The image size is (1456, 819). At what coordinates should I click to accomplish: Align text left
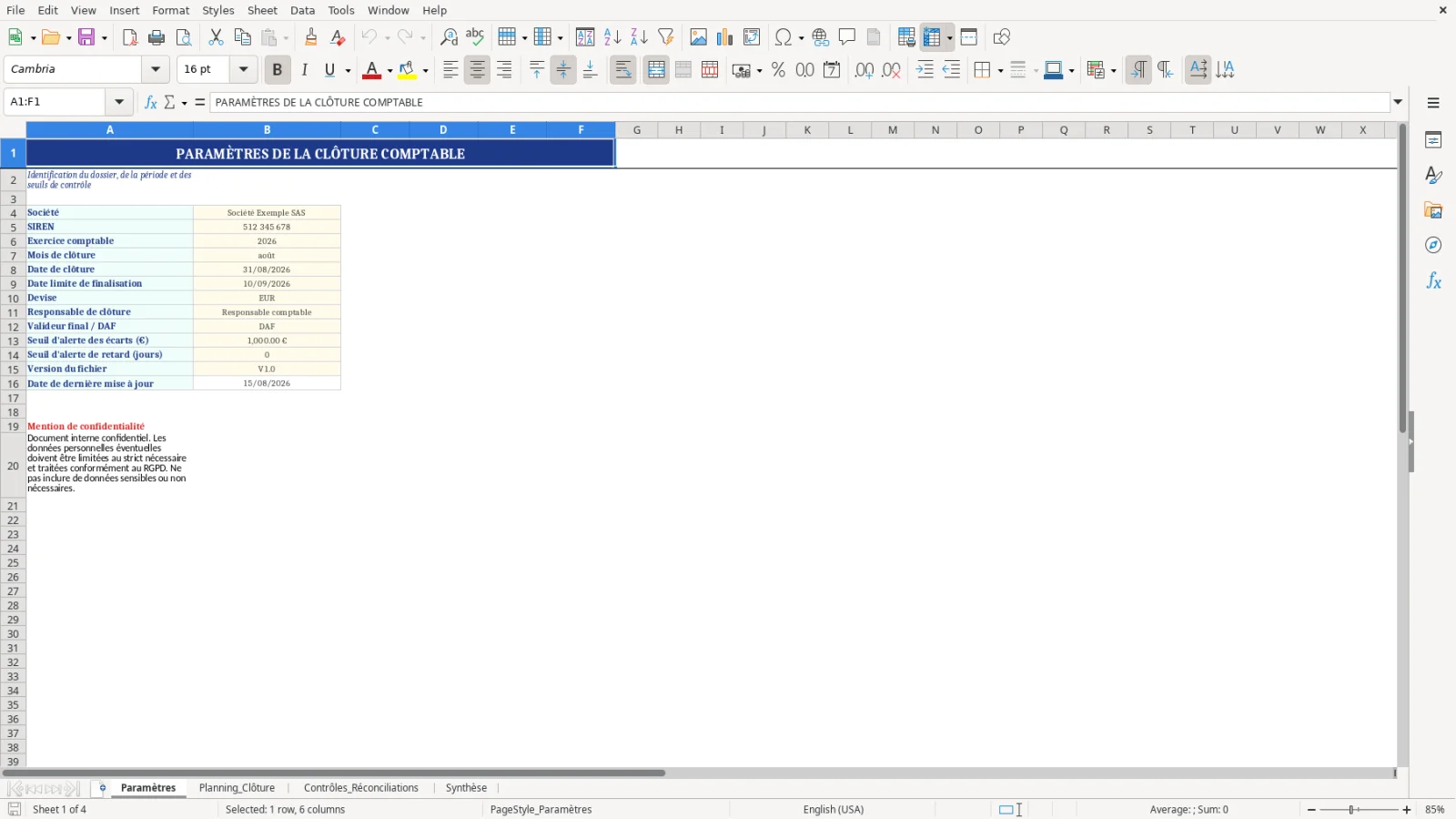click(x=450, y=70)
